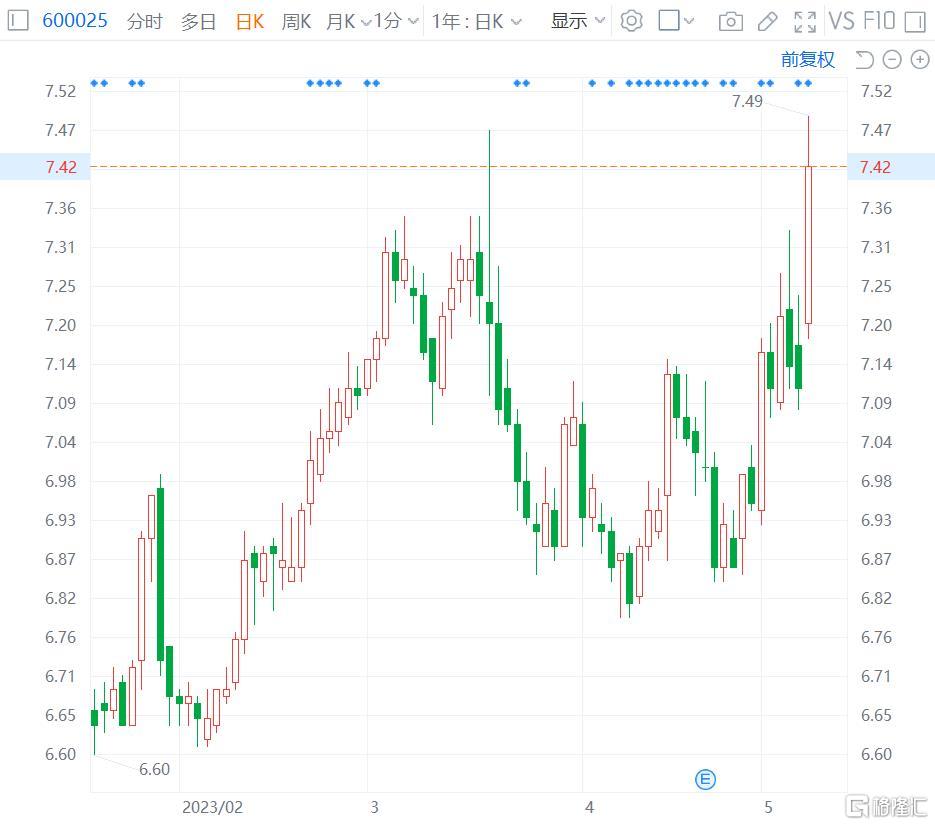The image size is (935, 826).
Task: Select the 周K weekly candlestick tab
Action: tap(296, 21)
